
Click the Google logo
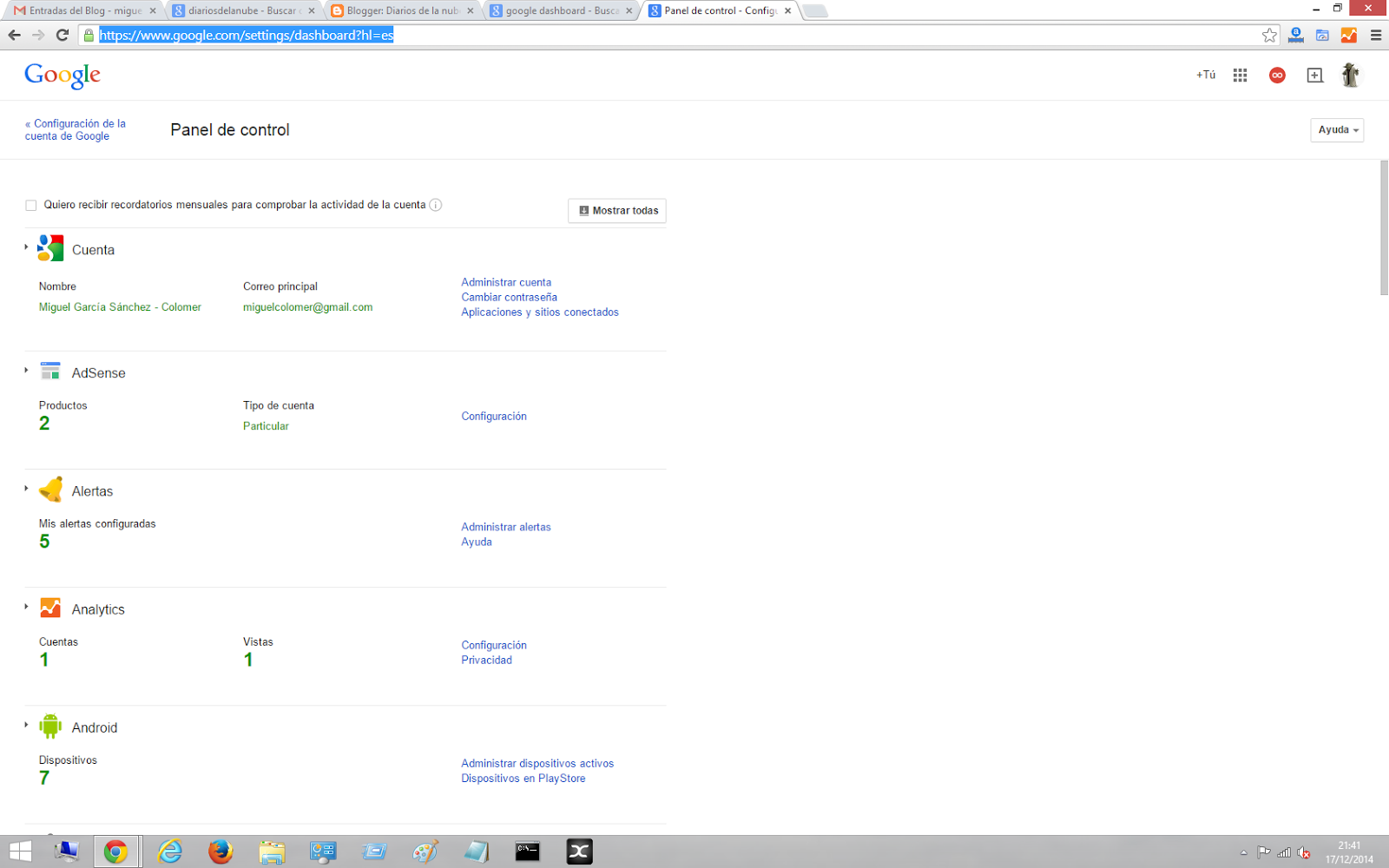coord(63,76)
